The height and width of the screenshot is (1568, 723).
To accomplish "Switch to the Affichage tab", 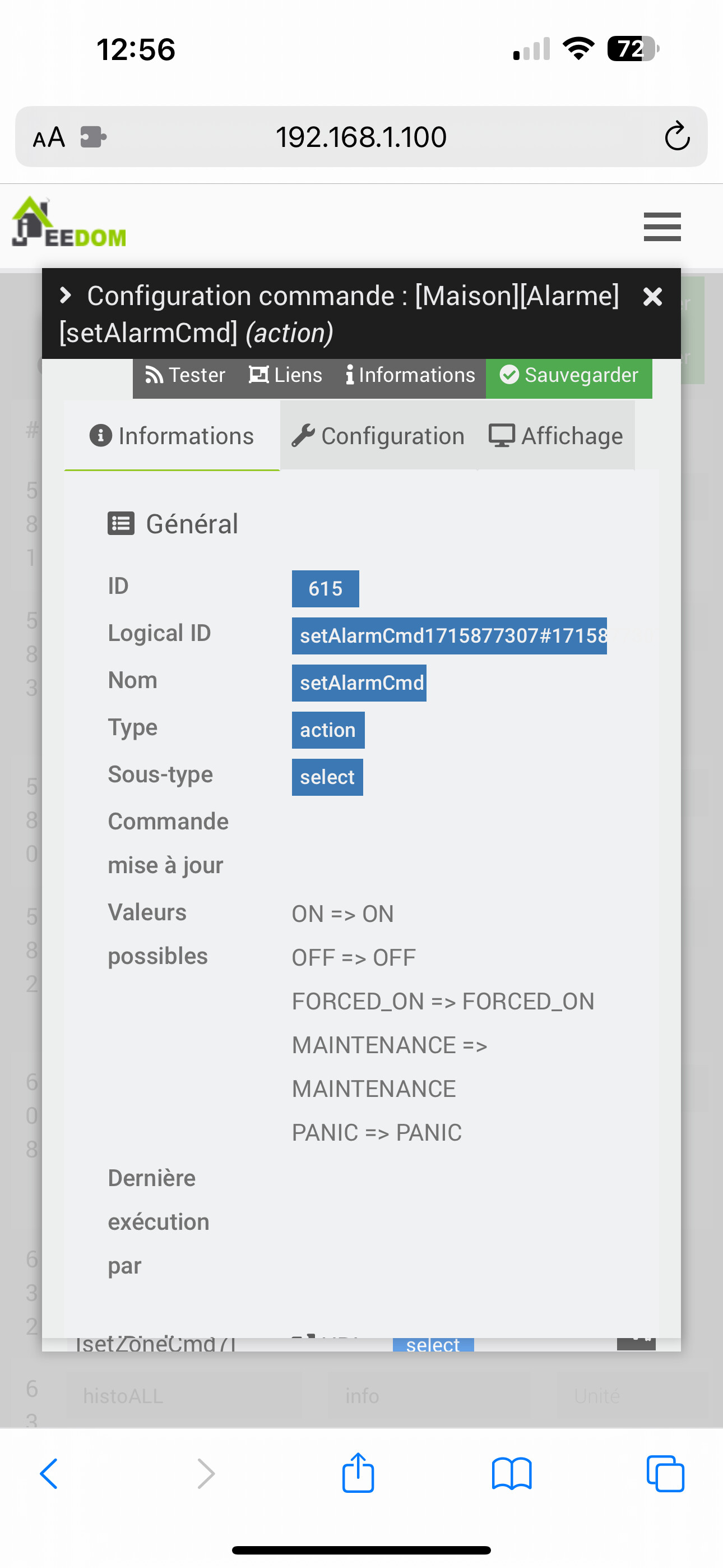I will 555,436.
